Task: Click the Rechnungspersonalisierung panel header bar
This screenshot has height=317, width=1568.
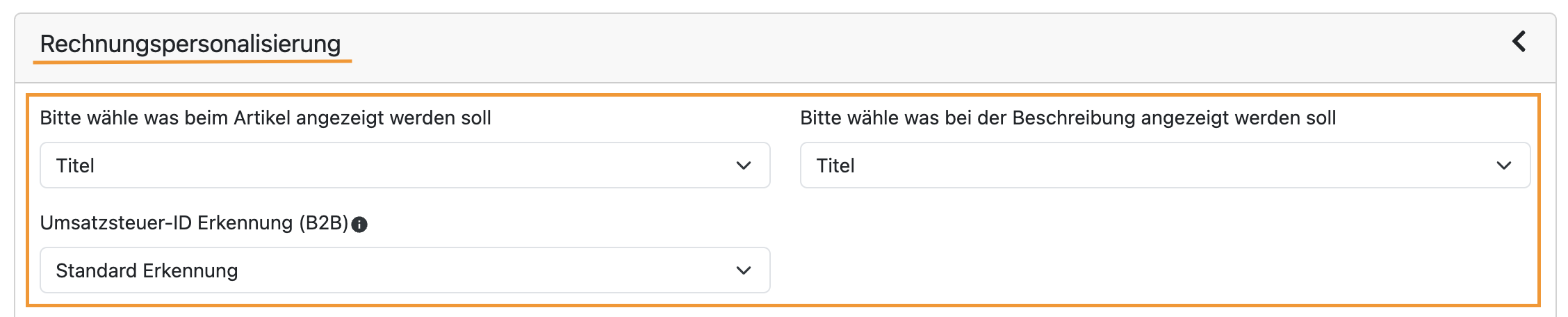Action: 785,48
